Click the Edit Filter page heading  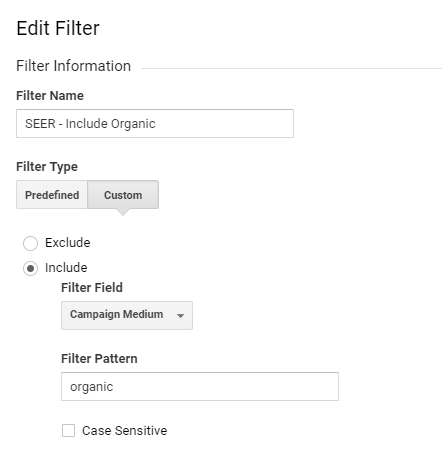58,28
